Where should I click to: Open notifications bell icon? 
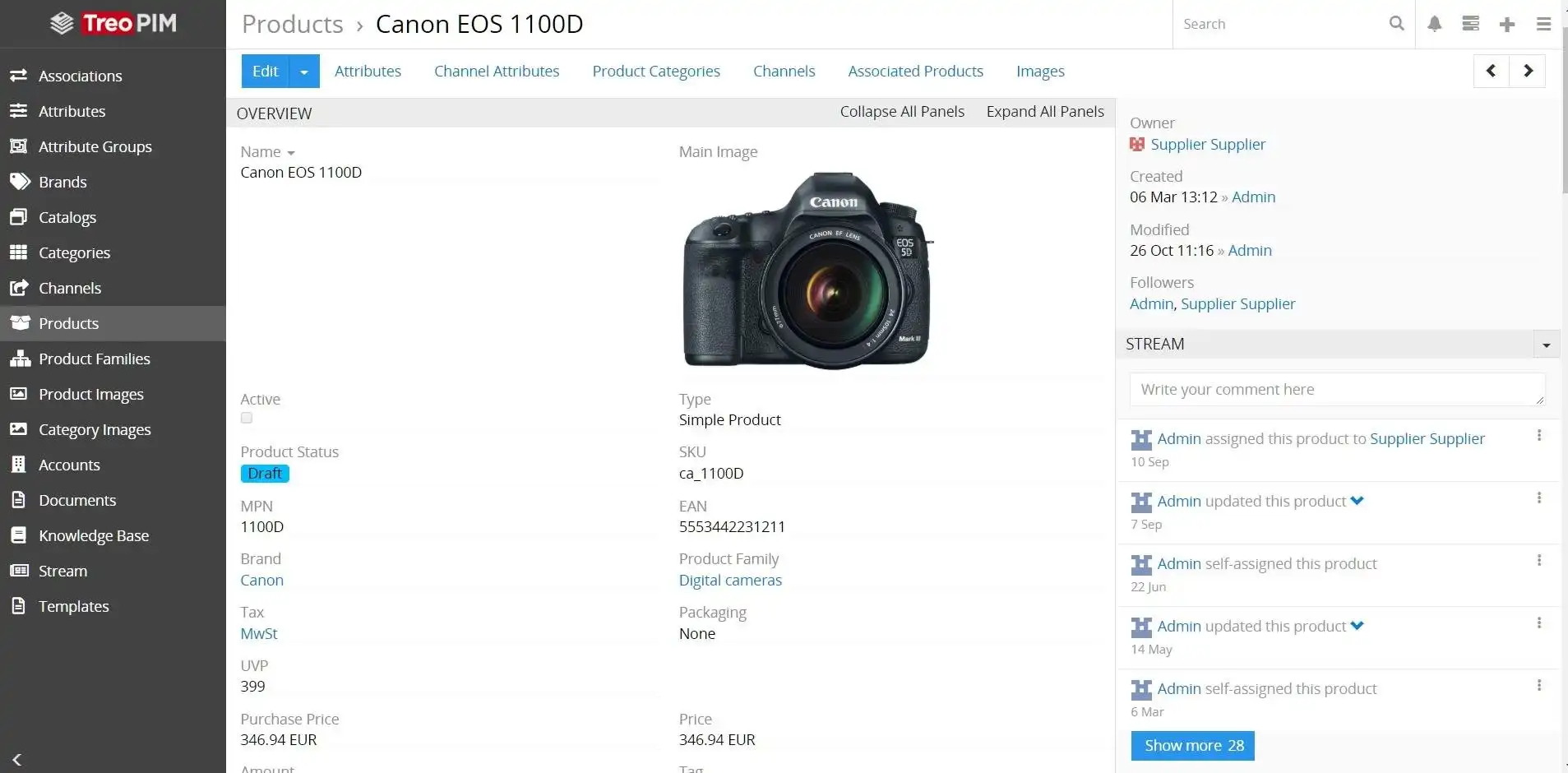(x=1435, y=24)
